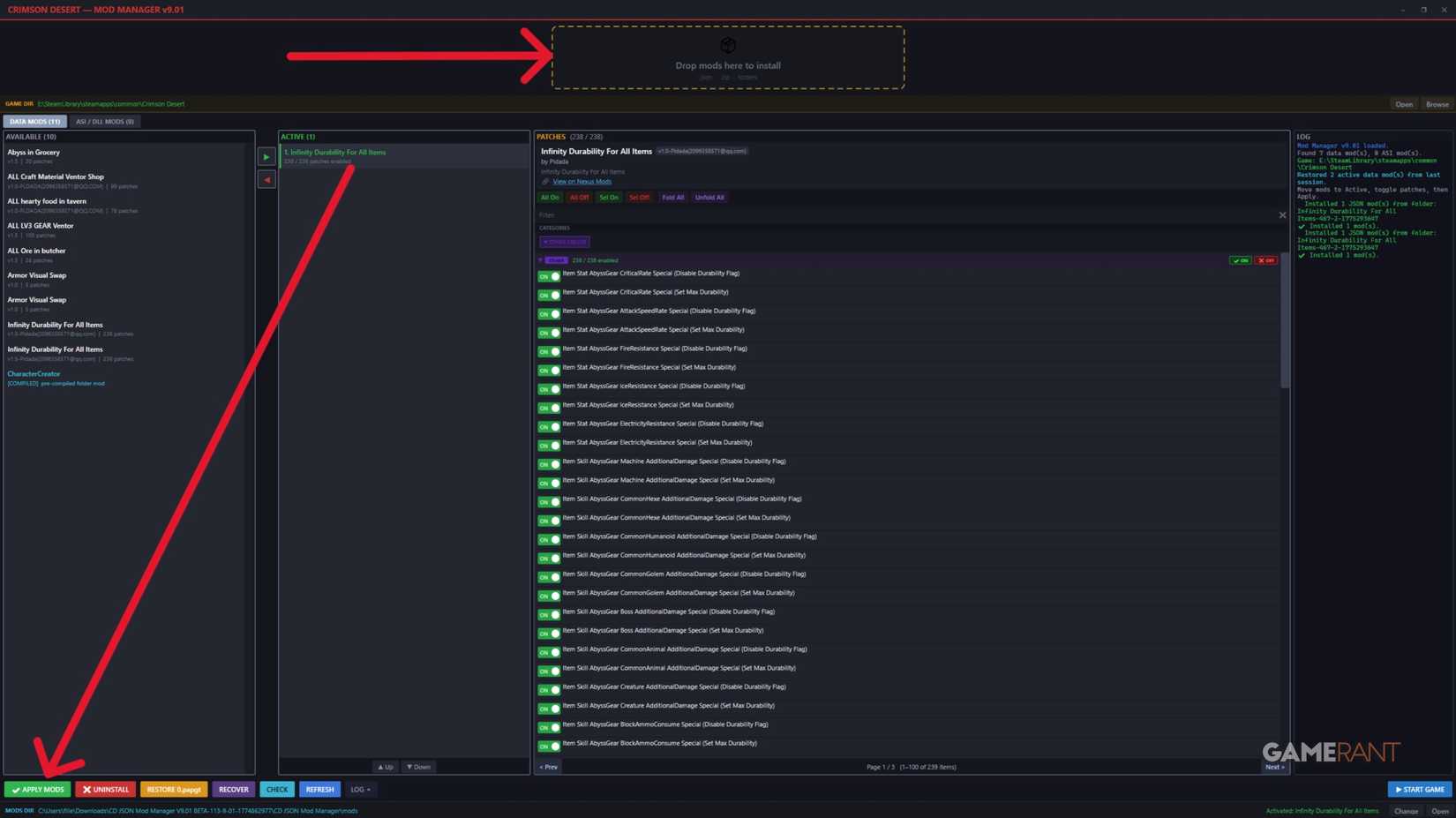Click the Sel On button
This screenshot has width=1456, height=818.
(609, 198)
